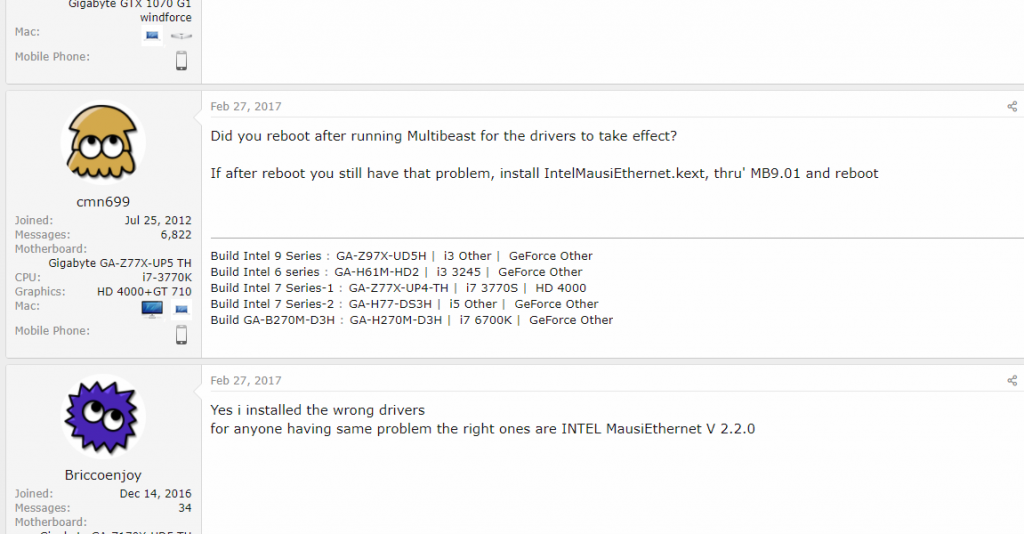This screenshot has height=534, width=1024.
Task: Click the share icon on Briccoenjoy's post
Action: coord(1012,381)
